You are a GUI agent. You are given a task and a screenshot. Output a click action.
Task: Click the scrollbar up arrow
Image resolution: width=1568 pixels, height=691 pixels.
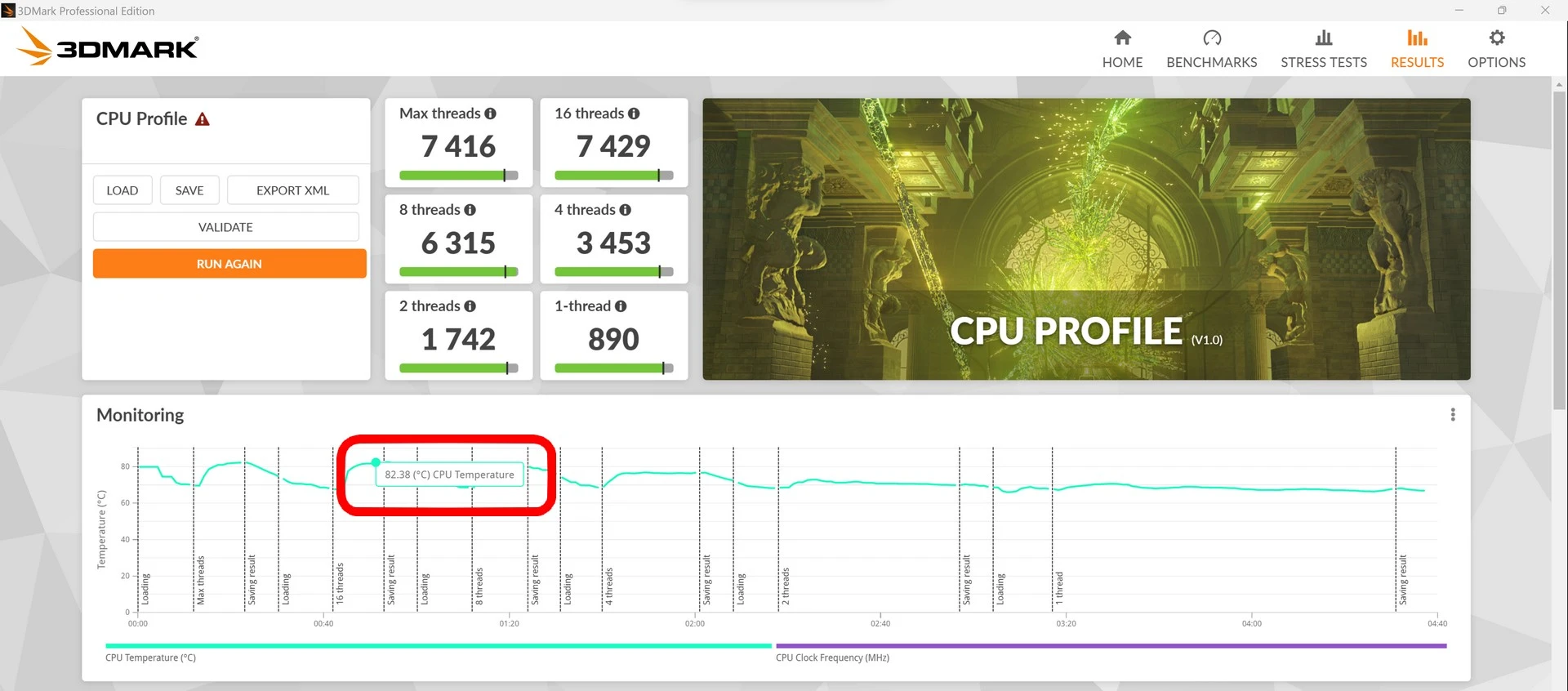1560,84
